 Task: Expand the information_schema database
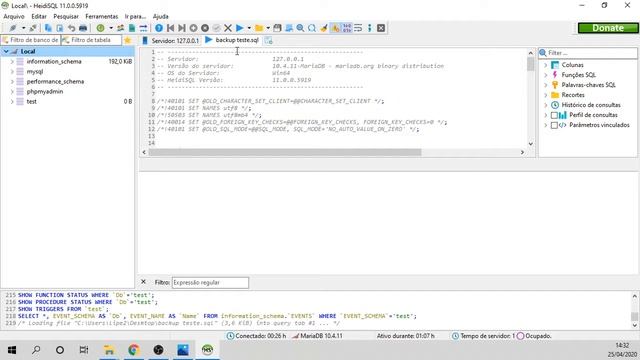coord(12,62)
